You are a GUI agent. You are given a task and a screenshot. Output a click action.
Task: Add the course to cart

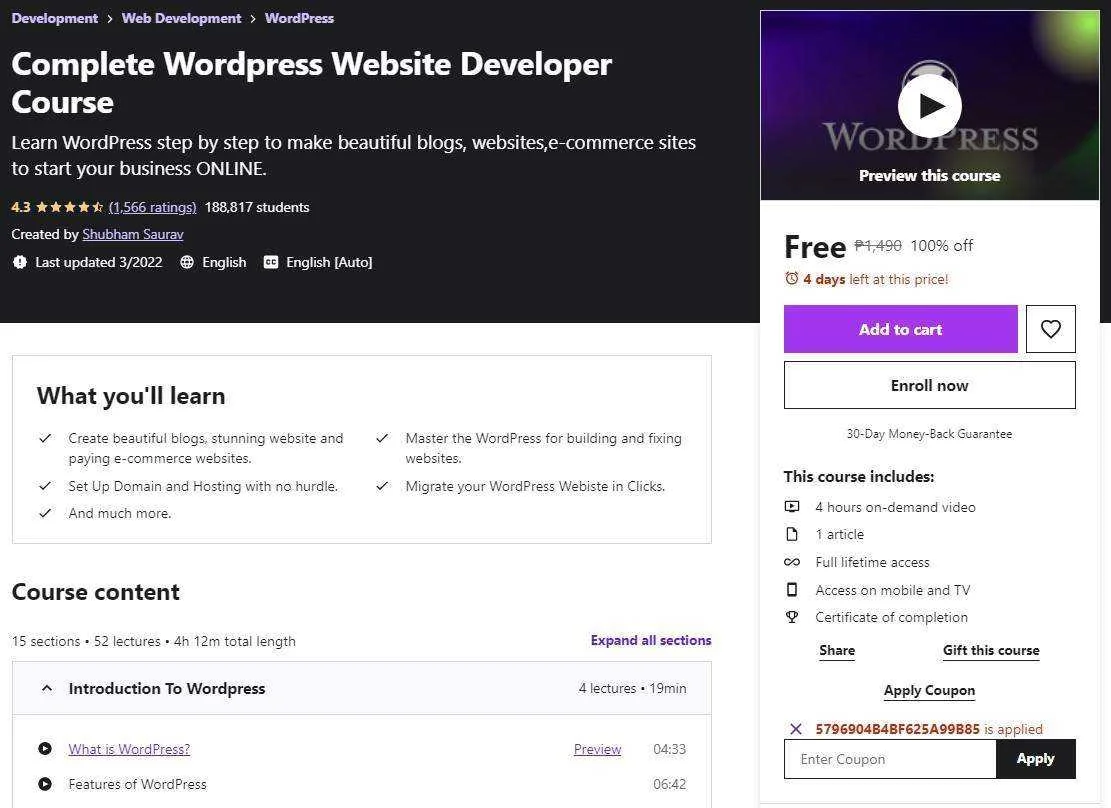[x=901, y=329]
